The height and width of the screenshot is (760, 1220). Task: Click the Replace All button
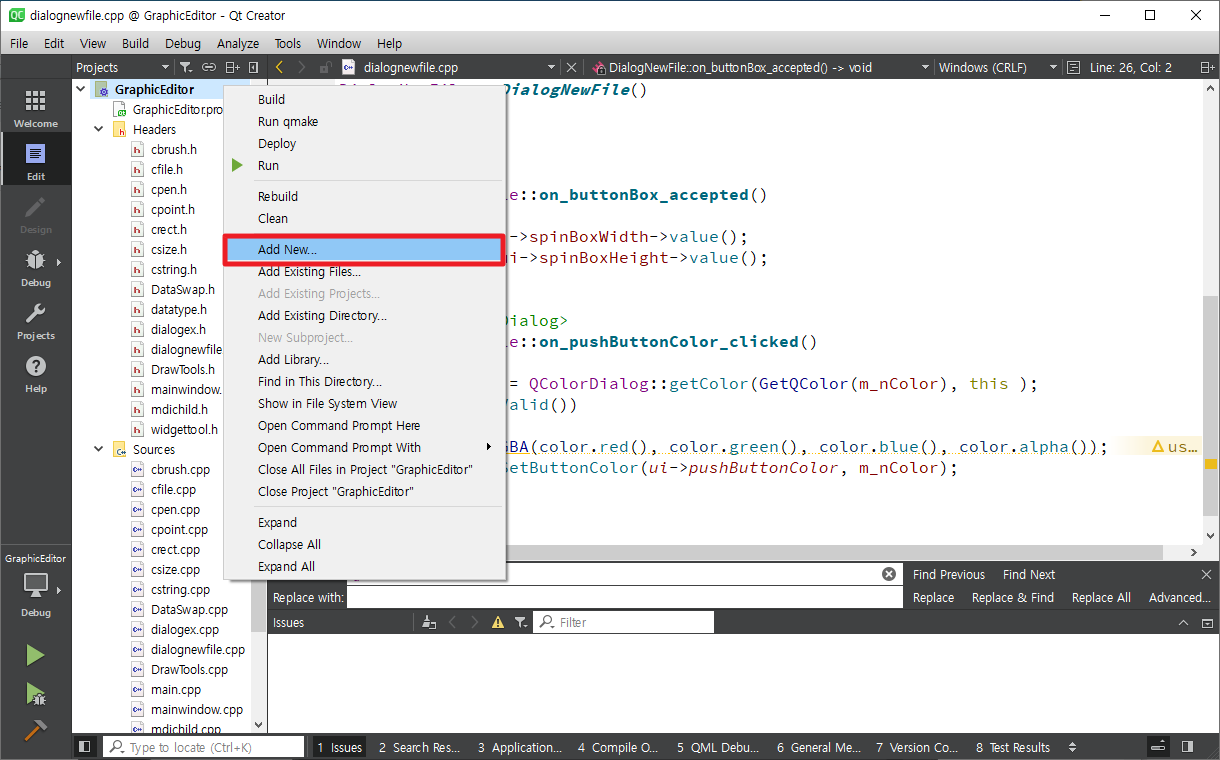tap(1101, 597)
